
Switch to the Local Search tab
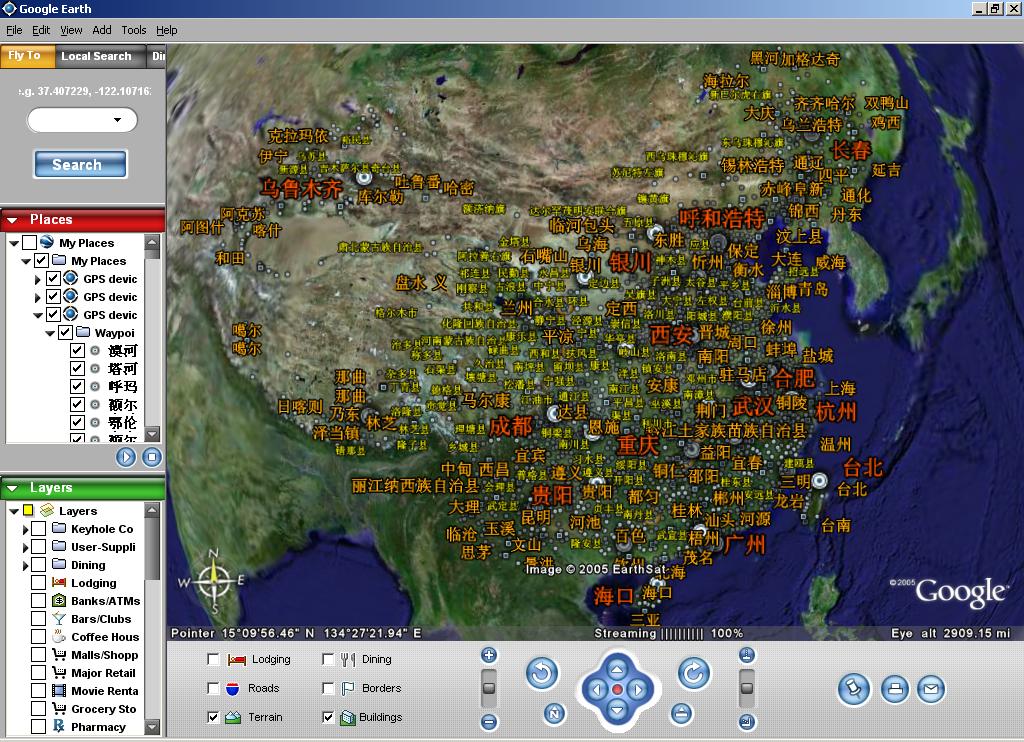pos(96,57)
